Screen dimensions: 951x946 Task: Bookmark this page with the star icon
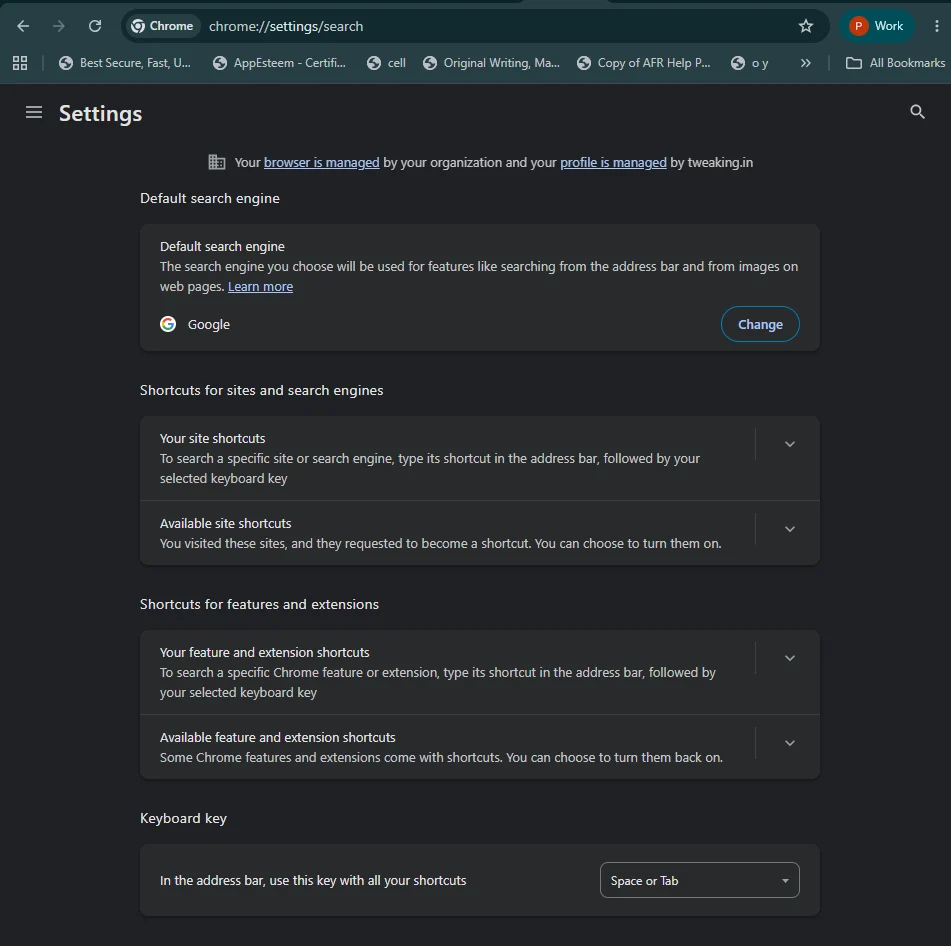coord(805,26)
